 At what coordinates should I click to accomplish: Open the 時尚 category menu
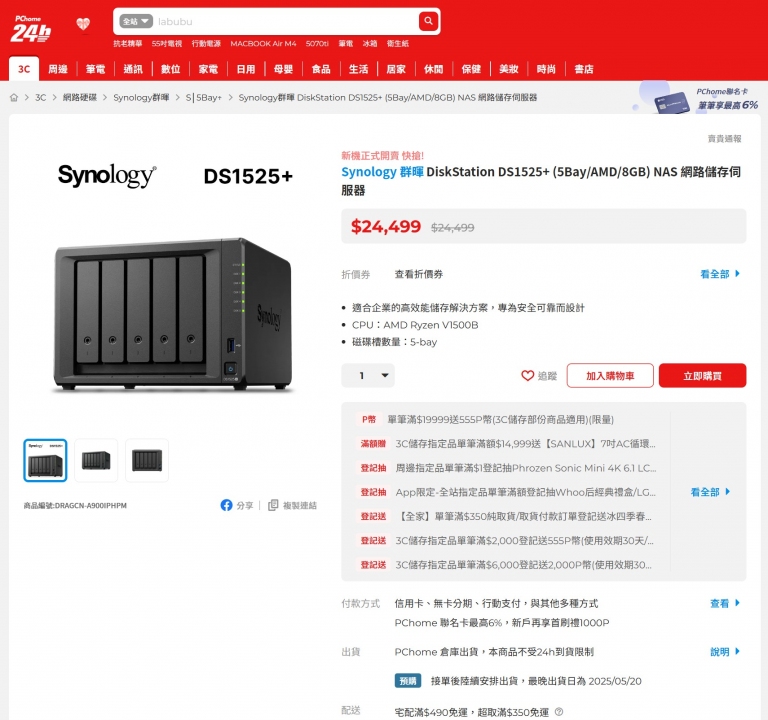[546, 69]
